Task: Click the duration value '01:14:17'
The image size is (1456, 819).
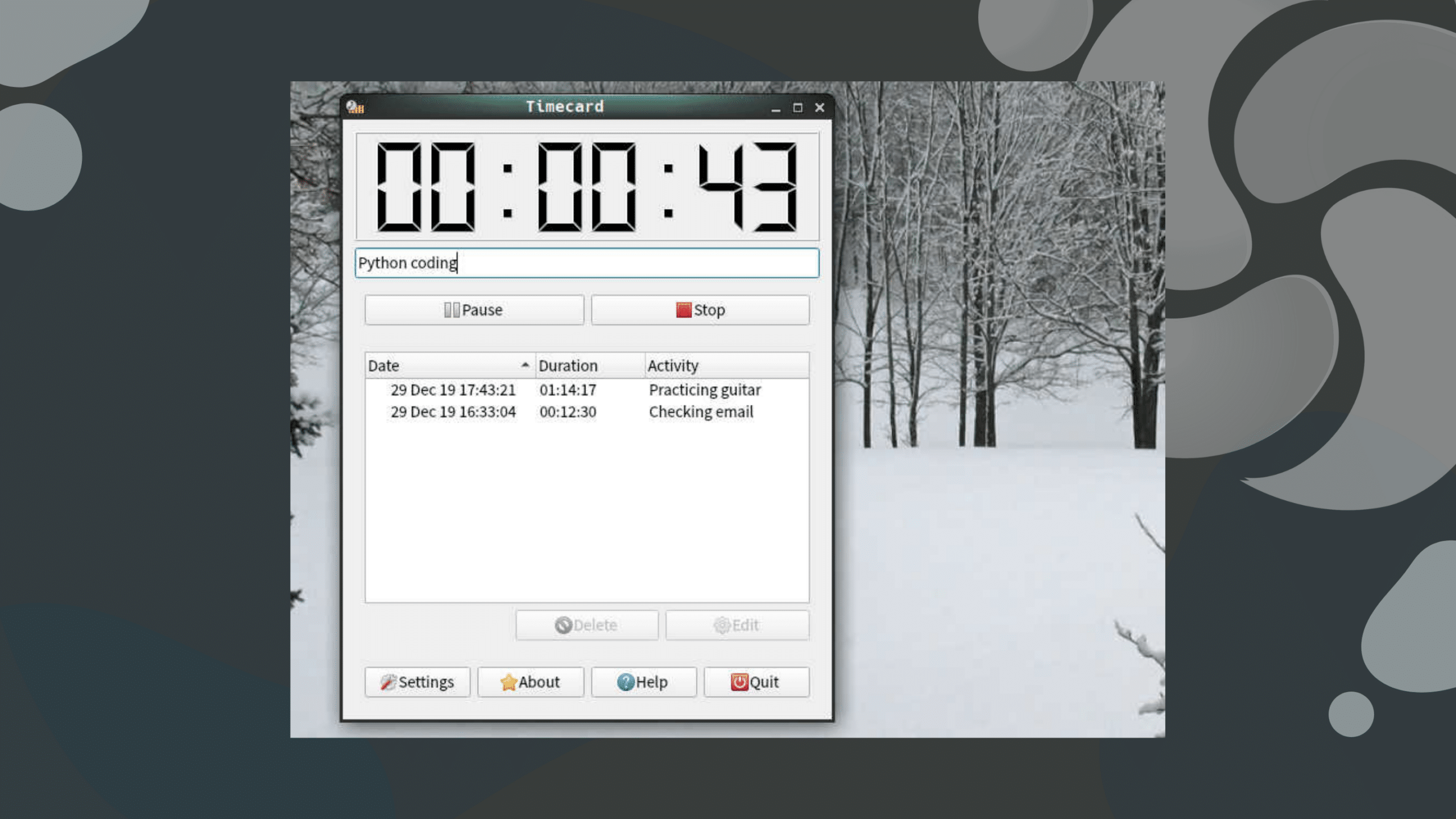Action: 568,390
